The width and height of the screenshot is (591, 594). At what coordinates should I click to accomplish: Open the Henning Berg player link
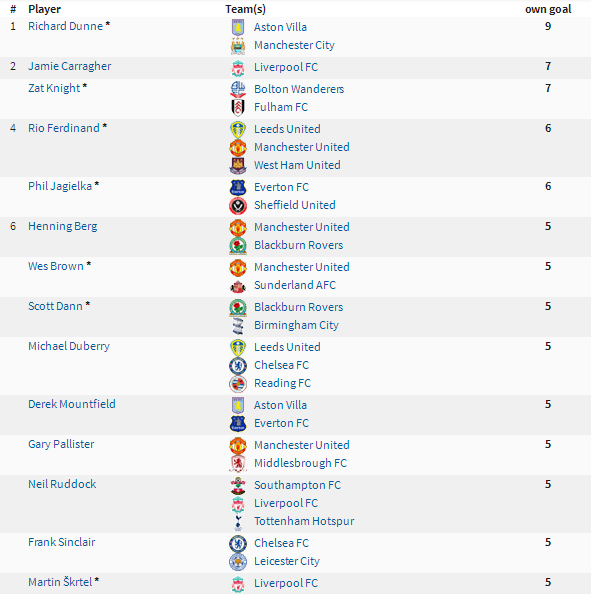coord(63,226)
